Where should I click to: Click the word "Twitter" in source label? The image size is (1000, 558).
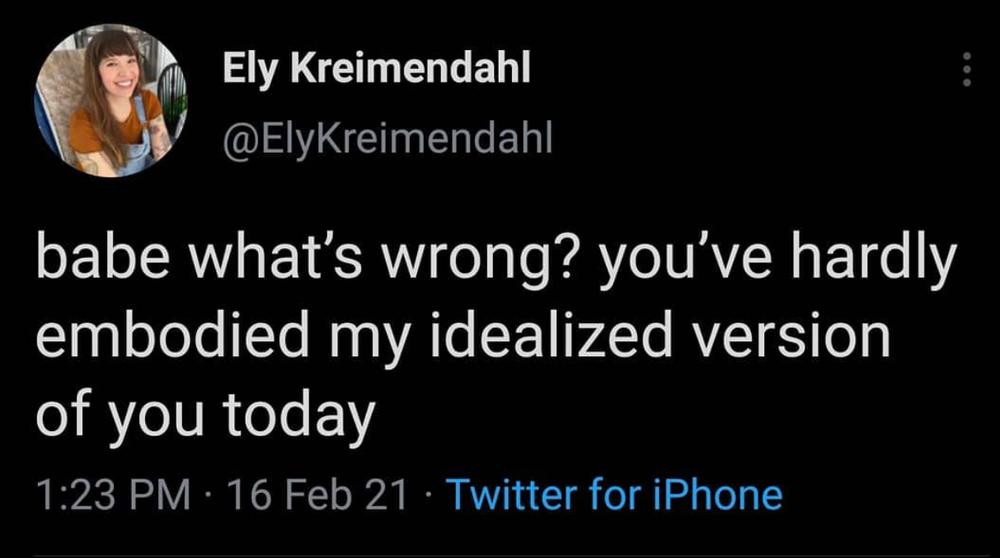point(511,494)
